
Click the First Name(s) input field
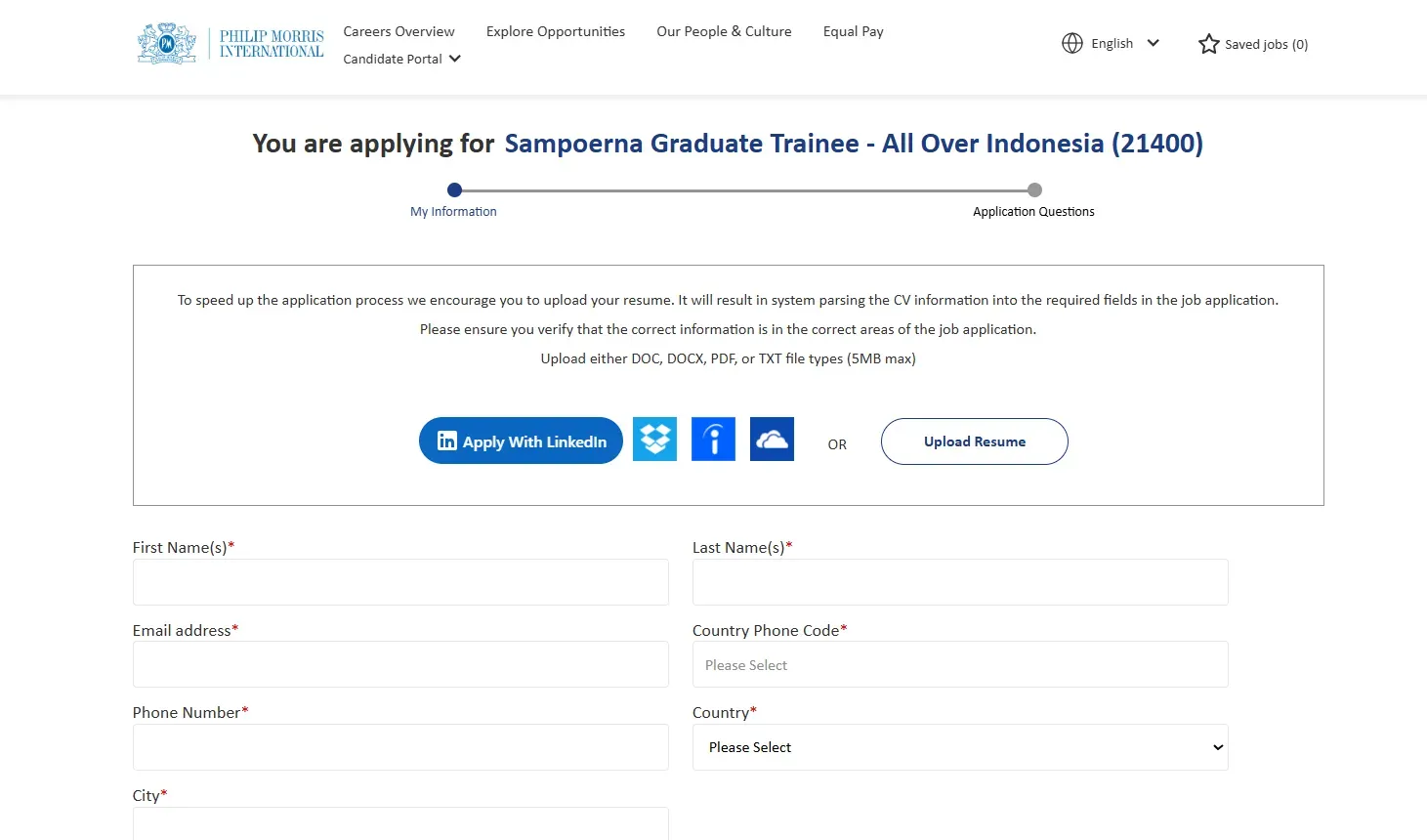click(400, 582)
